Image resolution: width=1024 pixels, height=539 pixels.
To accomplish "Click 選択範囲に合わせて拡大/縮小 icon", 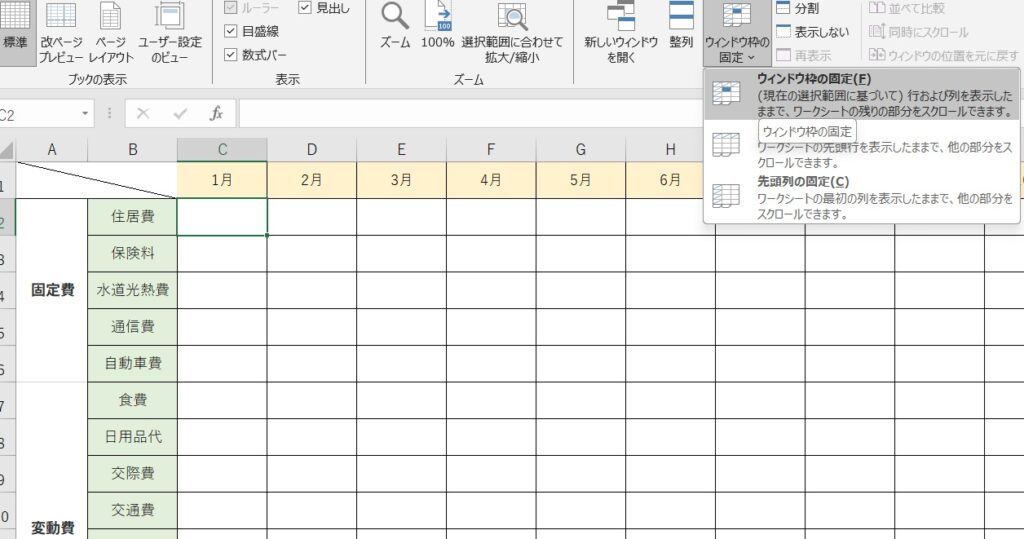I will coord(512,17).
